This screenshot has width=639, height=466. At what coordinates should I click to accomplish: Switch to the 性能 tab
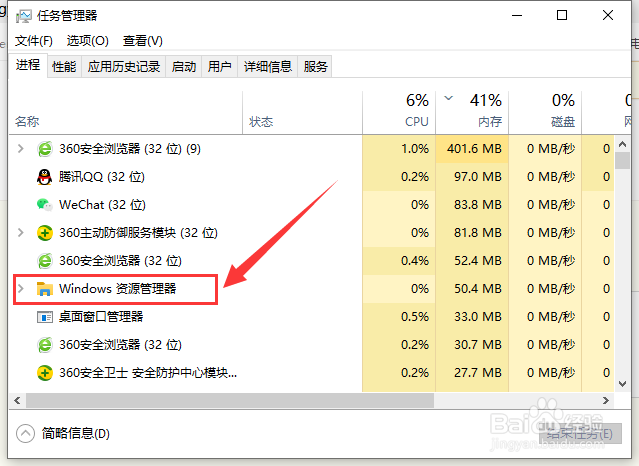pyautogui.click(x=64, y=66)
